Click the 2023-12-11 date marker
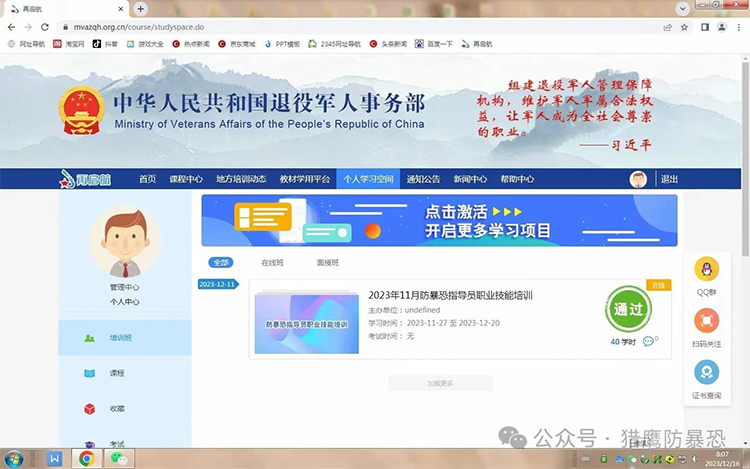The width and height of the screenshot is (750, 469). (218, 284)
